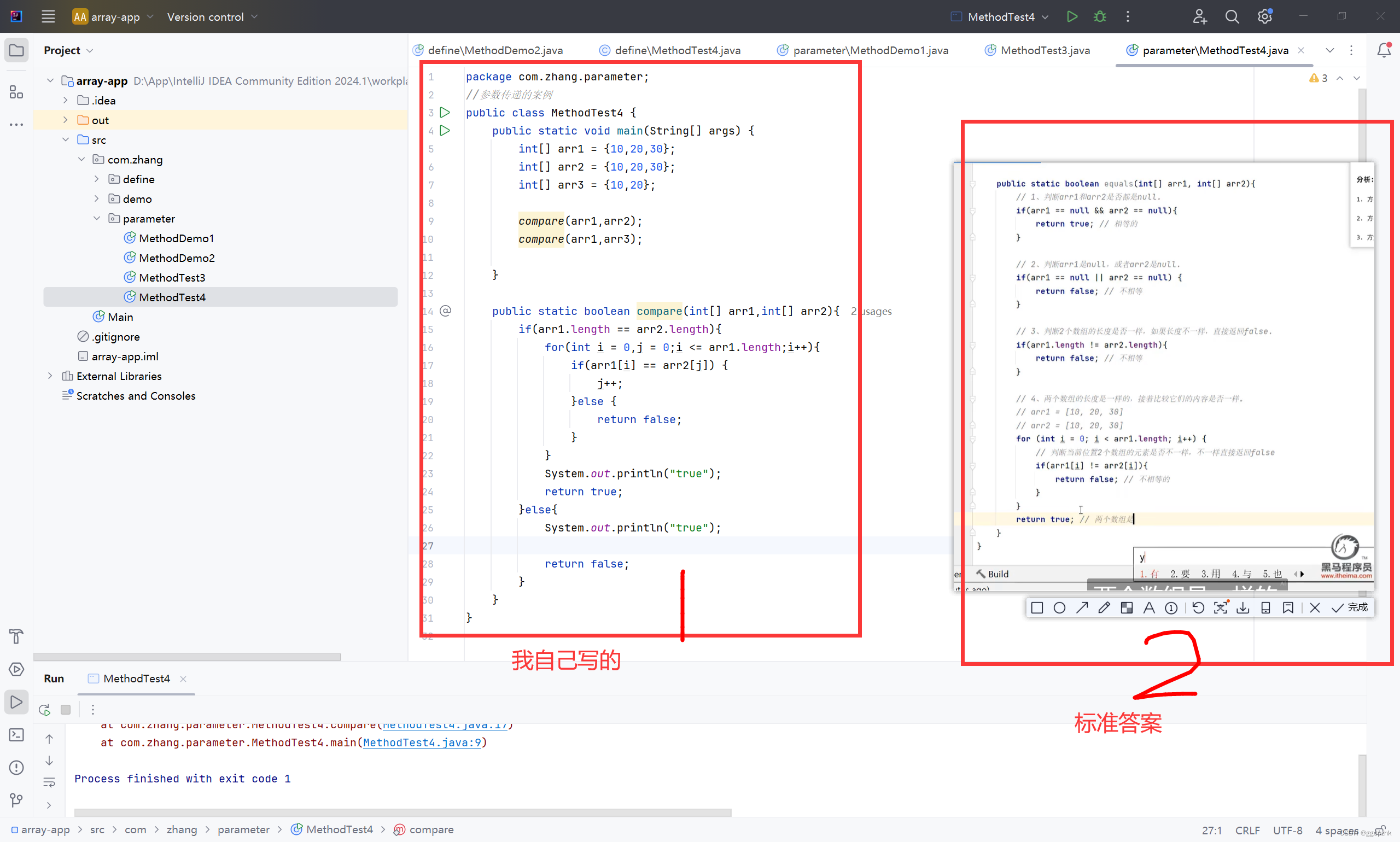Open the Project view options dropdown
This screenshot has width=1400, height=842.
(90, 50)
